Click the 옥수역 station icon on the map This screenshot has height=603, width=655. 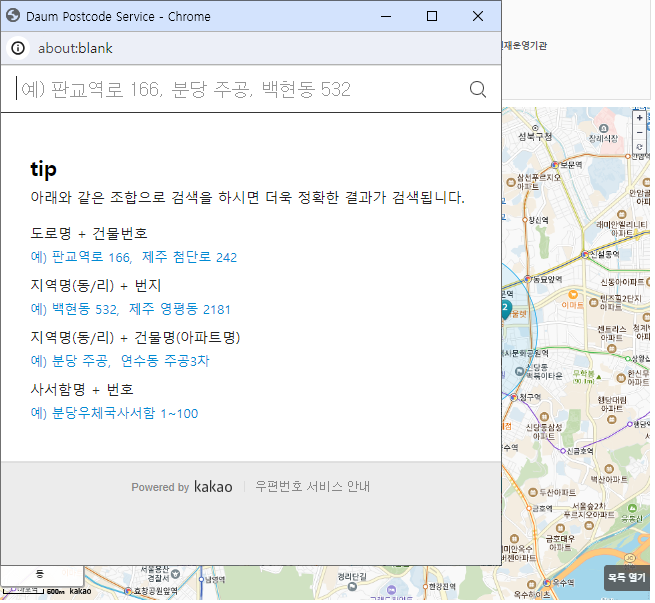[547, 582]
